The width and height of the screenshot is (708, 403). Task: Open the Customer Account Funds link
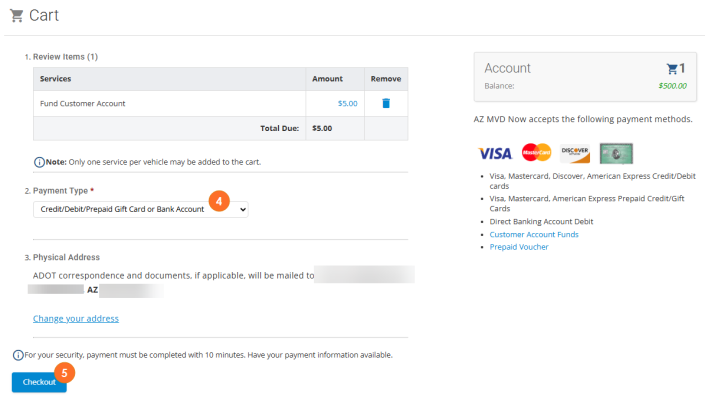[x=534, y=234]
